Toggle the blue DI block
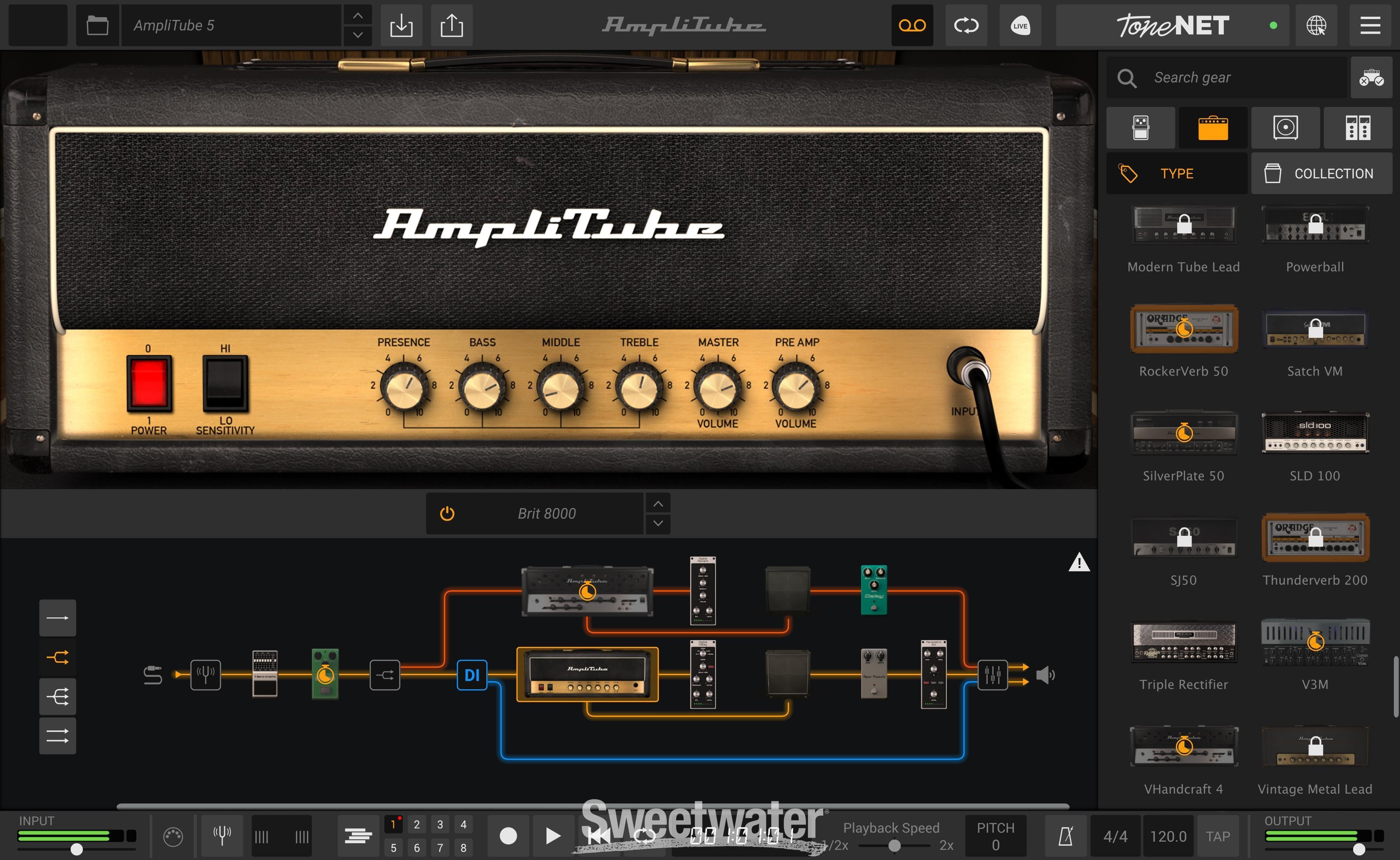Screen dimensions: 1400x860 pyautogui.click(x=472, y=675)
